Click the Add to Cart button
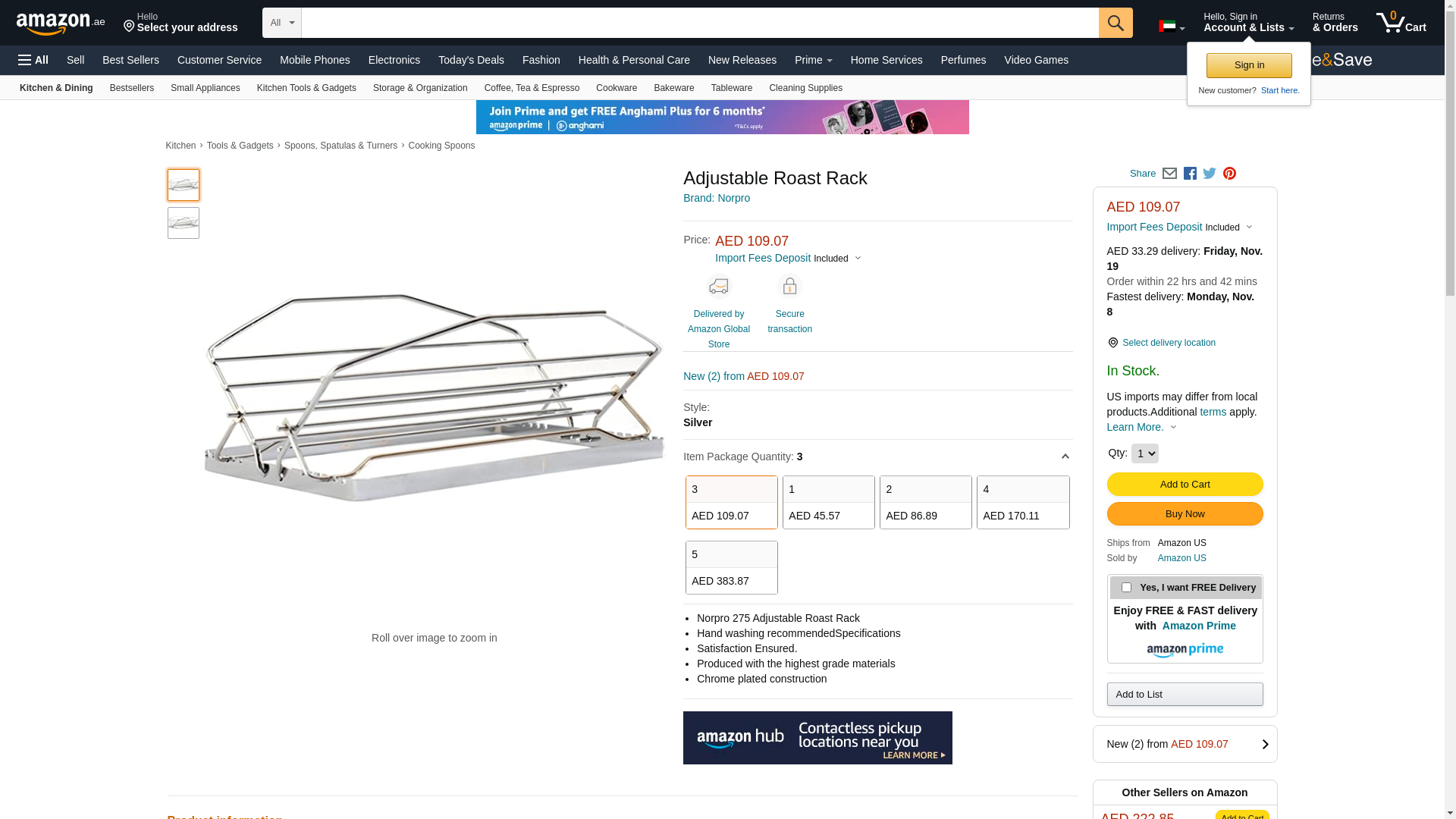Image resolution: width=1456 pixels, height=819 pixels. tap(1184, 485)
